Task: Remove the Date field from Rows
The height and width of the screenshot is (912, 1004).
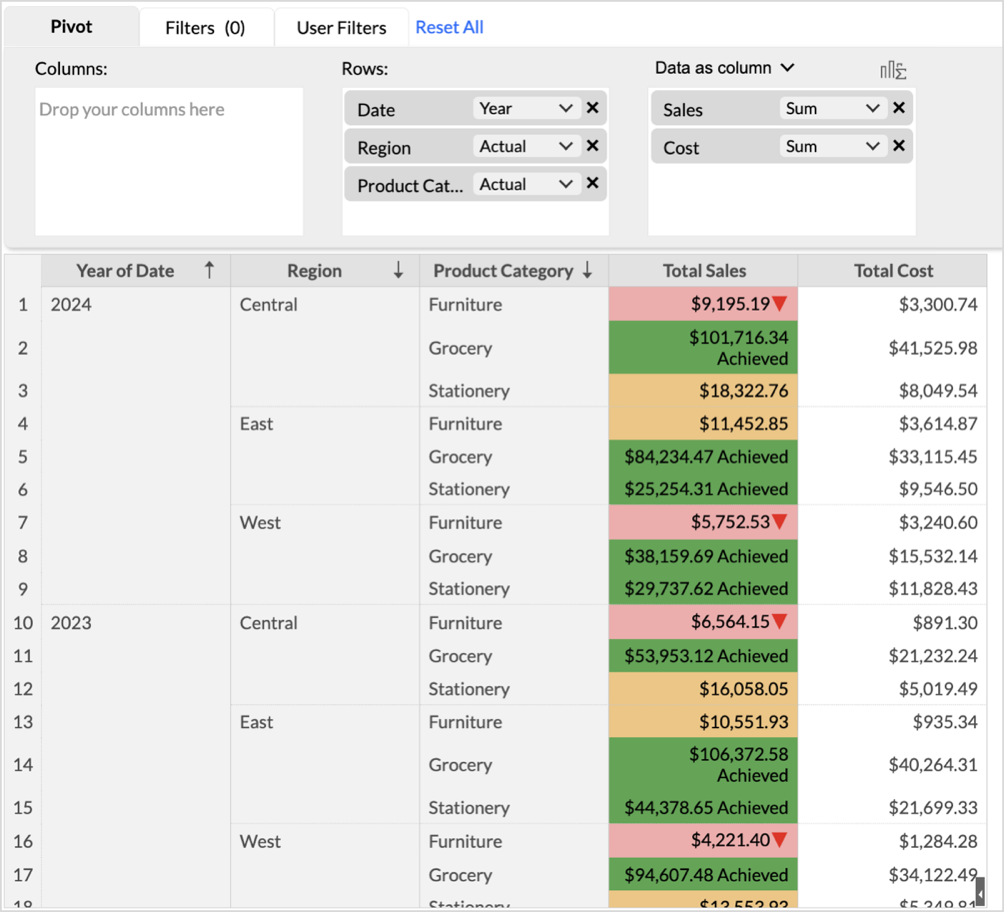Action: (x=592, y=108)
